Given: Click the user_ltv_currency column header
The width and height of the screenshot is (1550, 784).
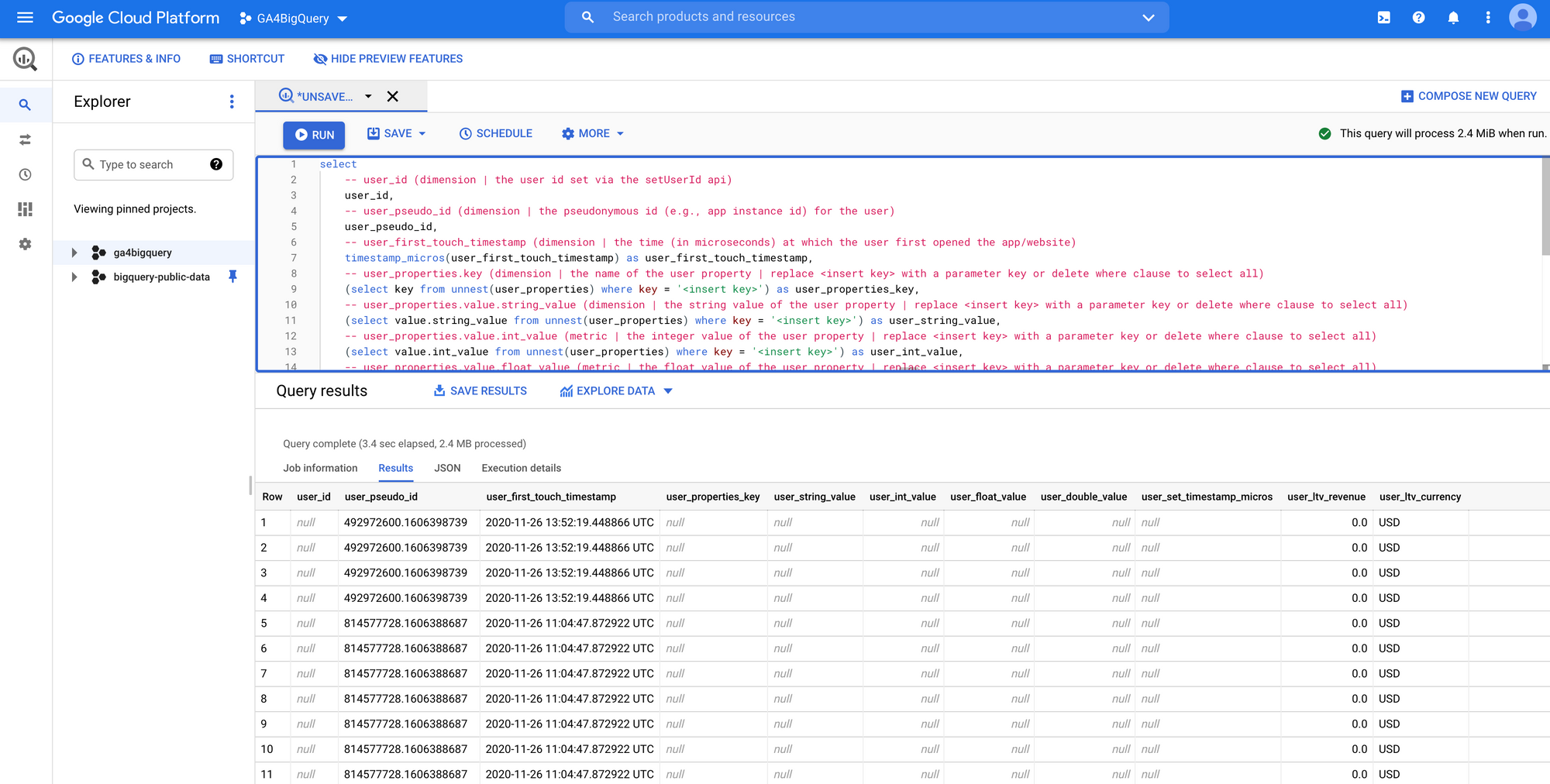Looking at the screenshot, I should pos(1420,497).
